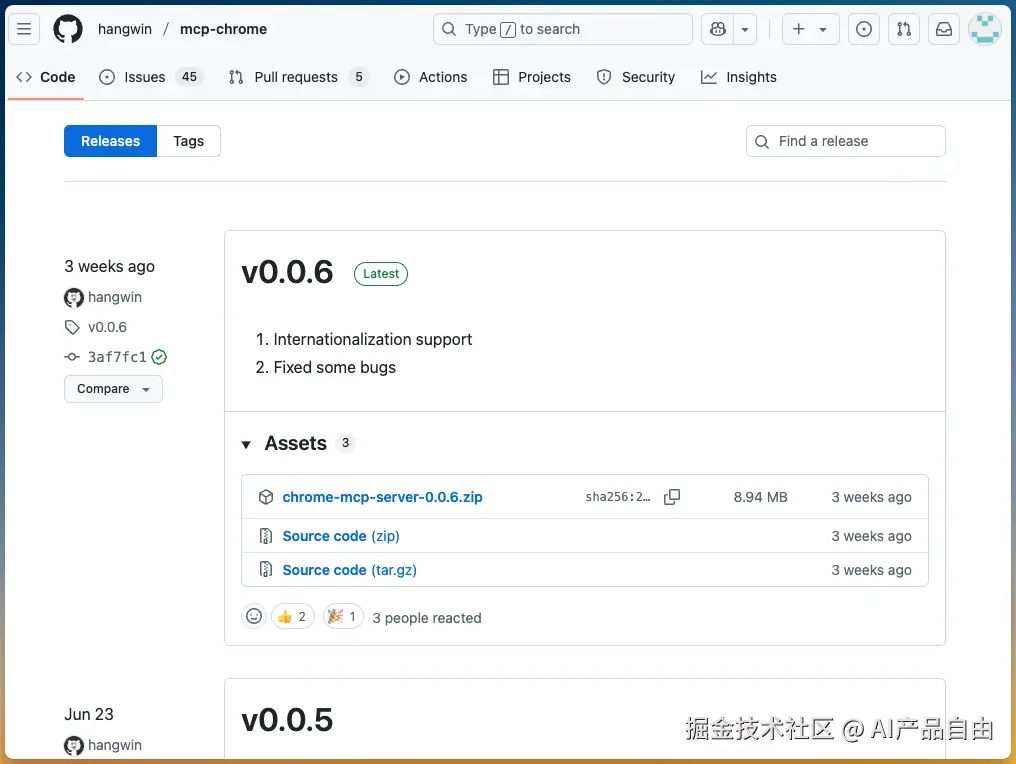Open the Insights tab

pos(739,77)
